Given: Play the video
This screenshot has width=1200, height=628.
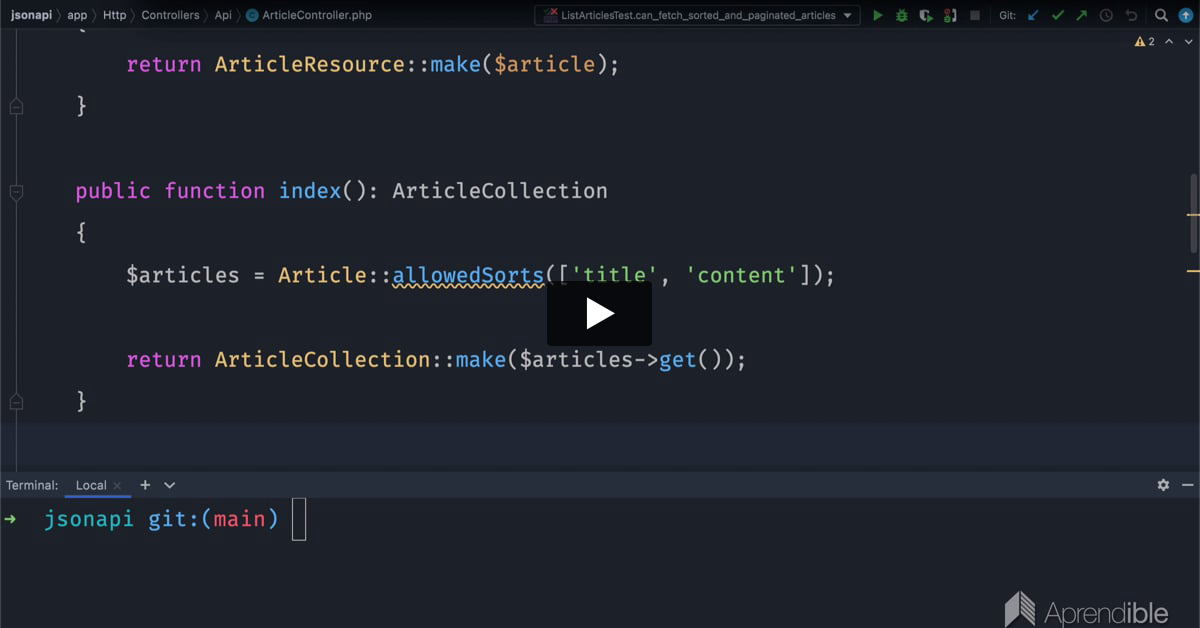Looking at the screenshot, I should coord(599,314).
